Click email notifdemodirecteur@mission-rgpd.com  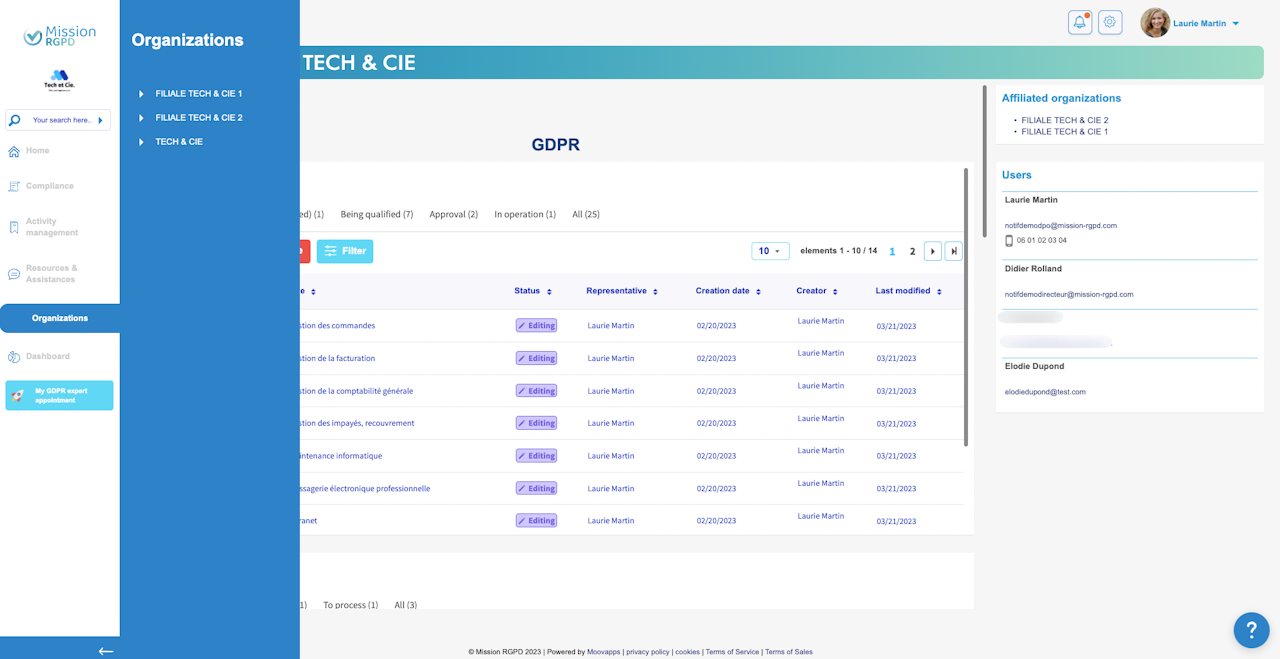tap(1069, 295)
